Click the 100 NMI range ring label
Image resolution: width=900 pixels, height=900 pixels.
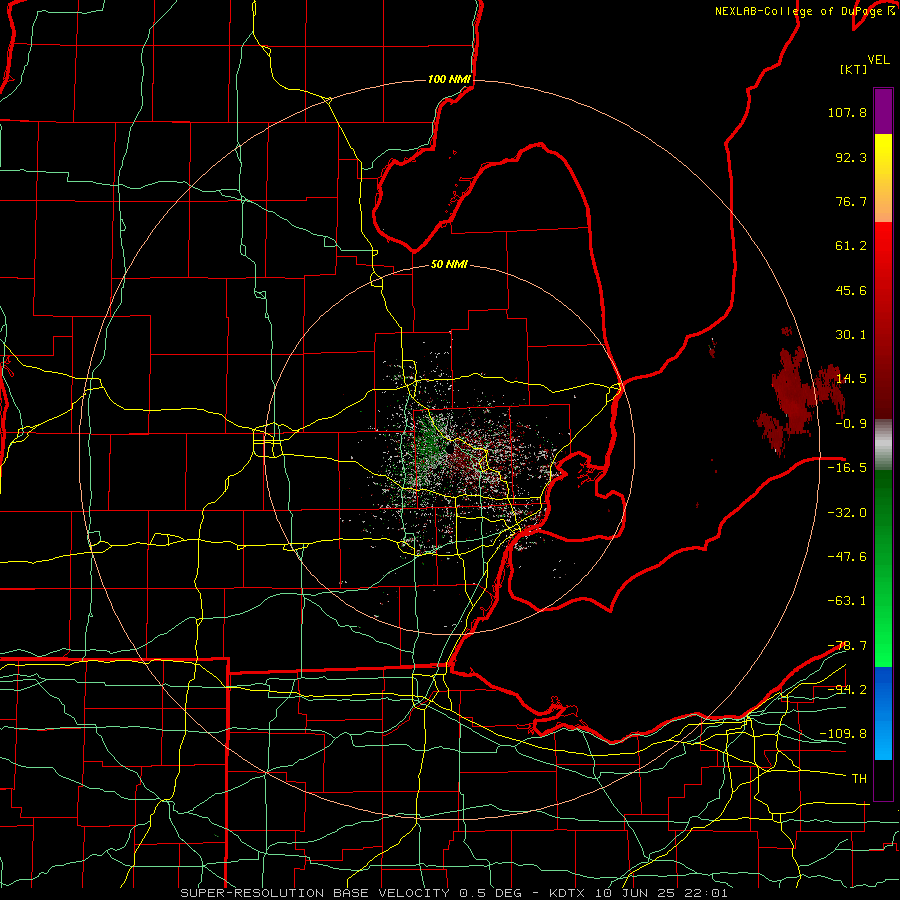449,79
